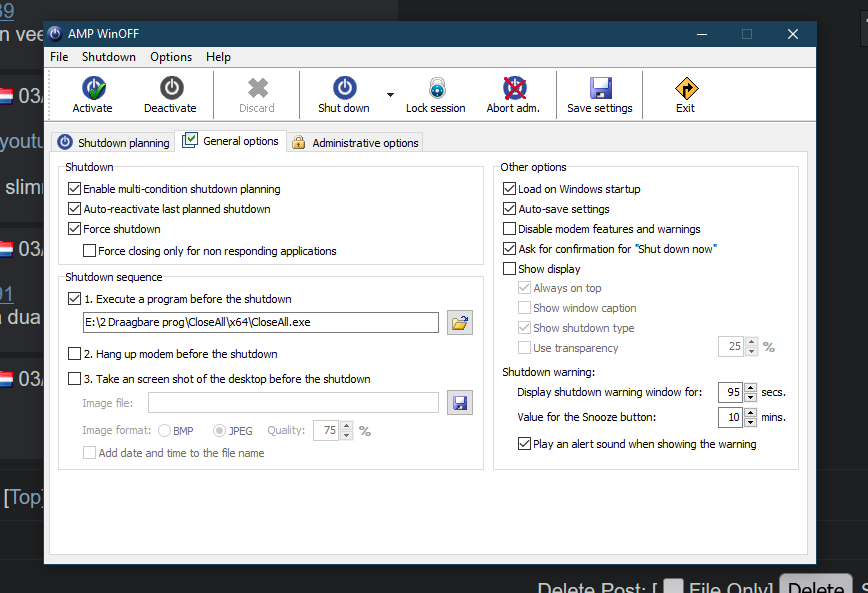
Task: Toggle Execute a program before the shutdown
Action: pos(74,299)
